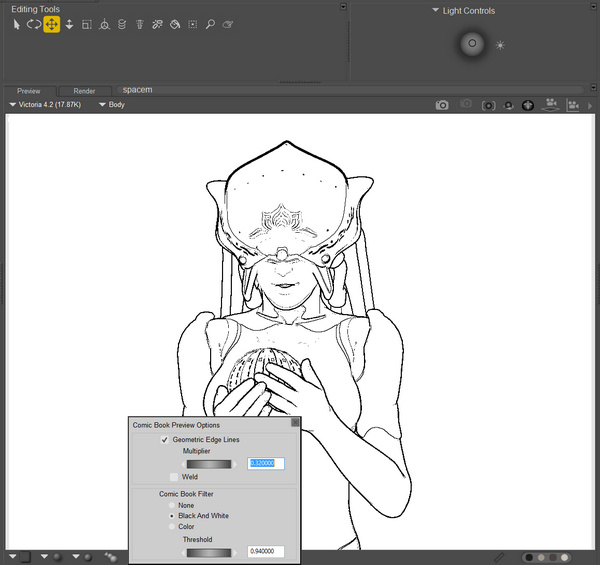Select the Translate In/Out tool
Image resolution: width=600 pixels, height=565 pixels.
tap(69, 24)
